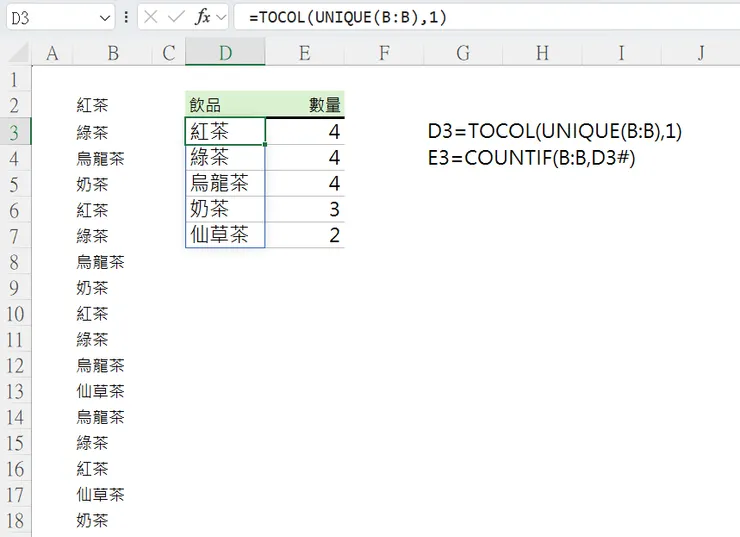Image resolution: width=740 pixels, height=537 pixels.
Task: Select row 2 header
Action: [x=15, y=105]
